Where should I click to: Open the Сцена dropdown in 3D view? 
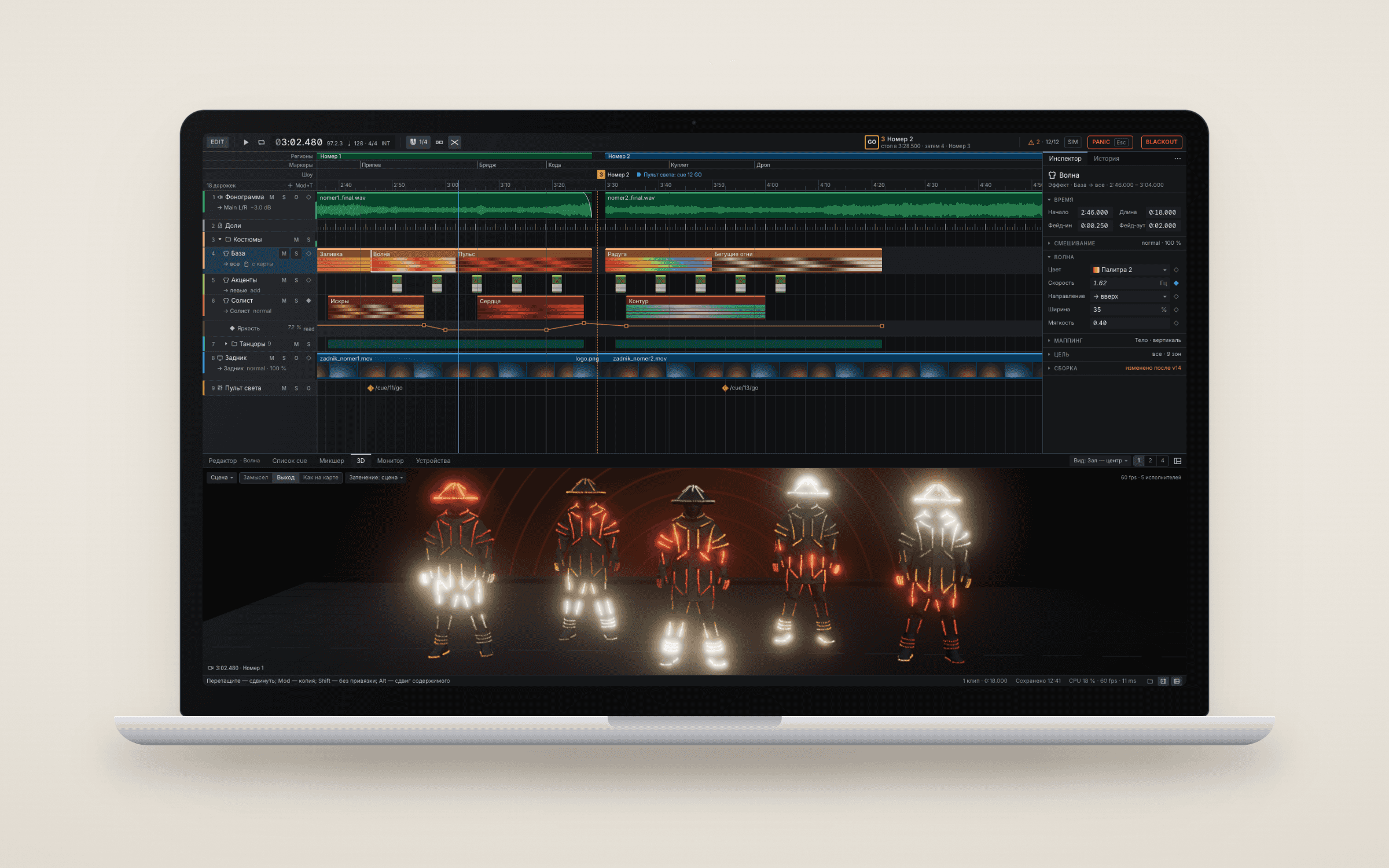(x=222, y=478)
